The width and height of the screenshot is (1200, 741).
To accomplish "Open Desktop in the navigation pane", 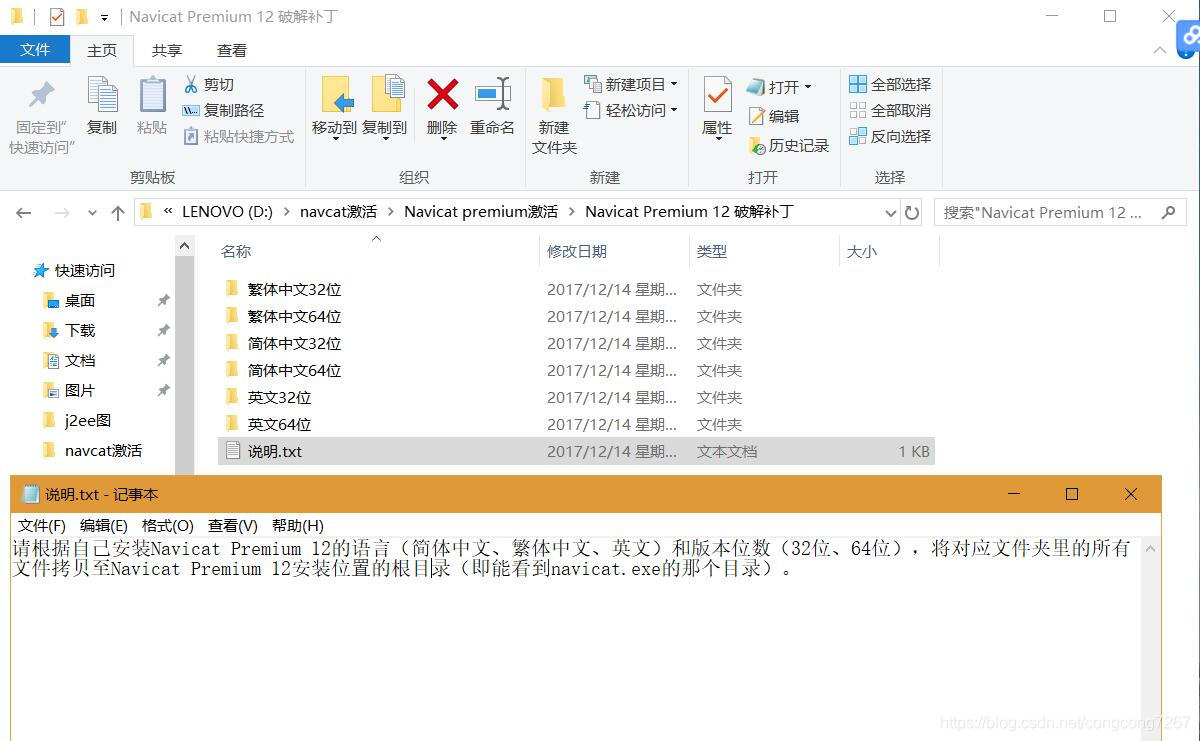I will (x=70, y=300).
